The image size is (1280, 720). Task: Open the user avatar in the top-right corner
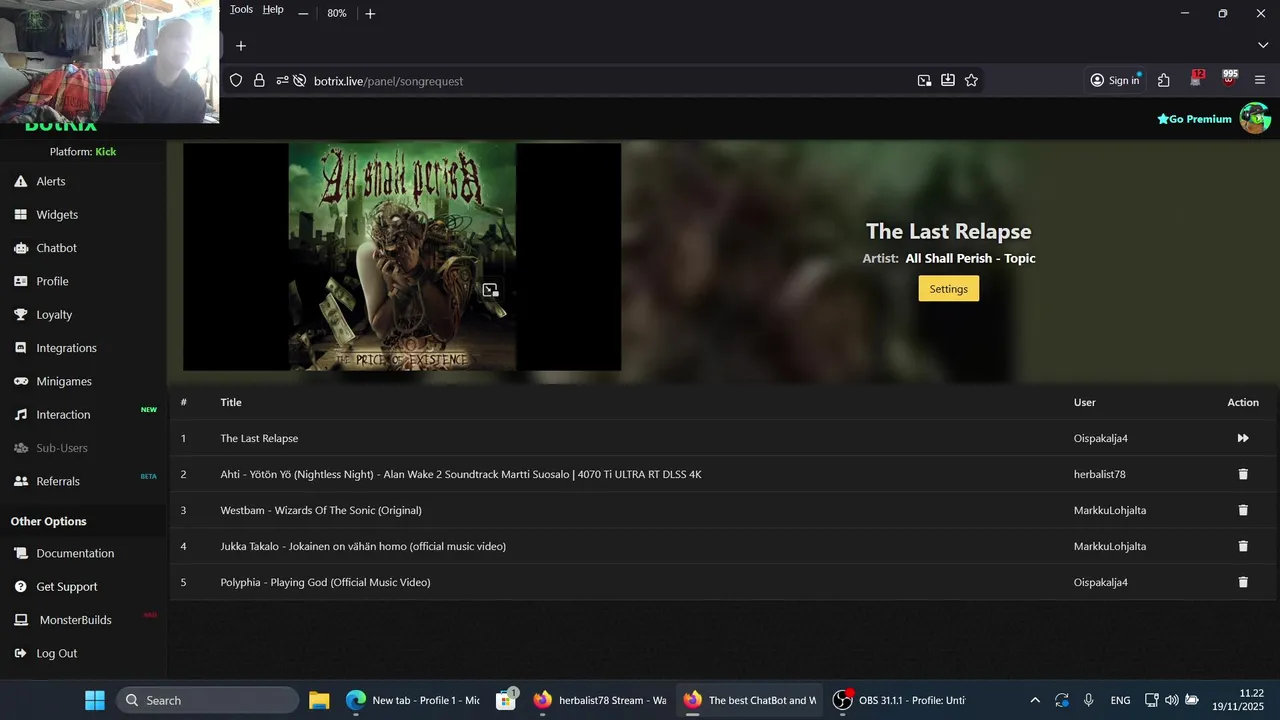(1255, 118)
